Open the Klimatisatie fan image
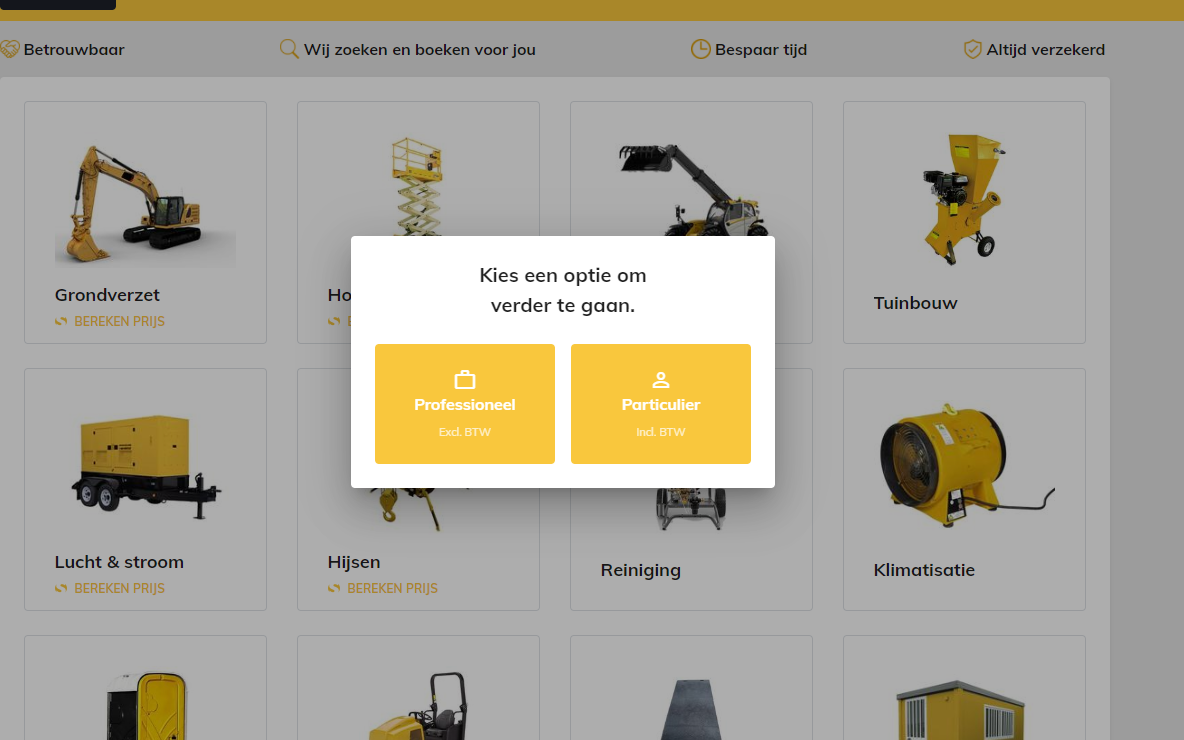The height and width of the screenshot is (740, 1184). (x=966, y=466)
